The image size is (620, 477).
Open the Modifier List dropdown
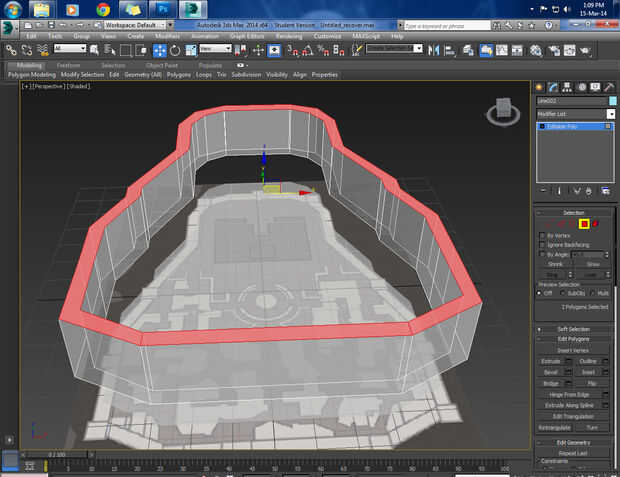(574, 114)
